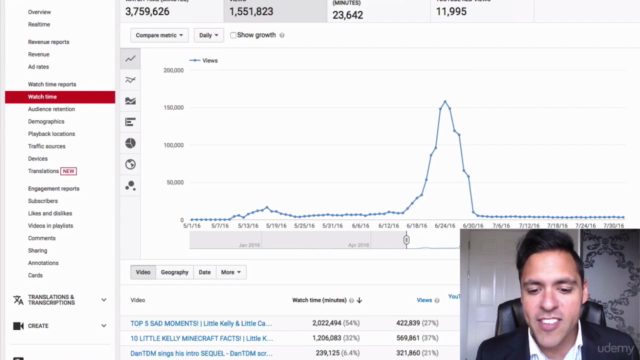640x360 pixels.
Task: Click the Show growth help icon
Action: (x=282, y=35)
